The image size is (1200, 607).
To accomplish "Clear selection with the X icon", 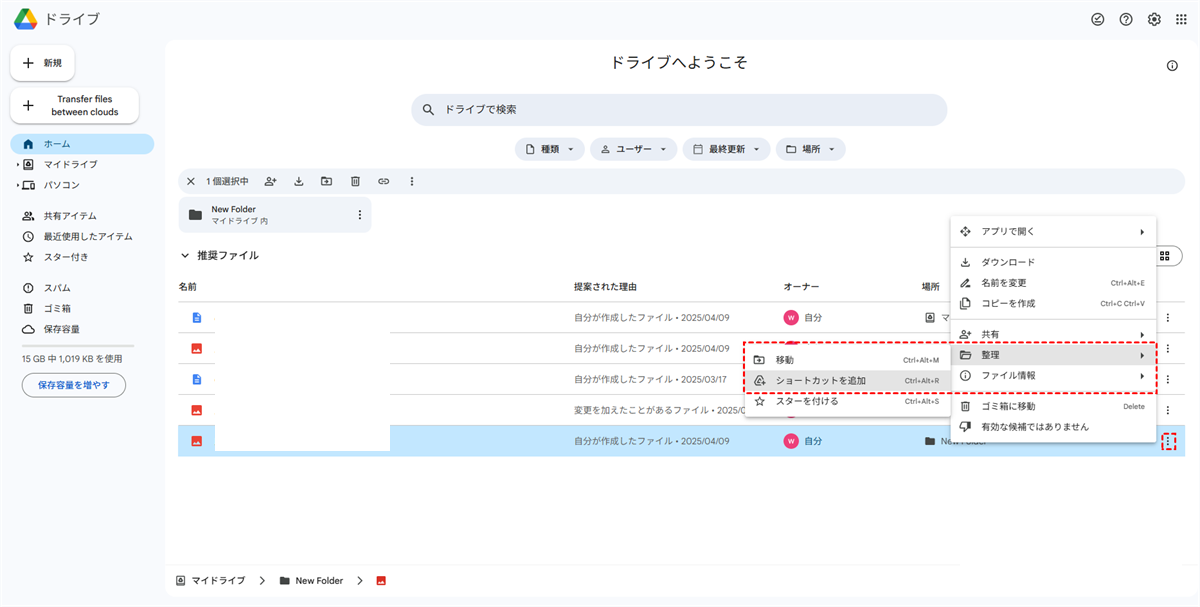I will pyautogui.click(x=191, y=181).
